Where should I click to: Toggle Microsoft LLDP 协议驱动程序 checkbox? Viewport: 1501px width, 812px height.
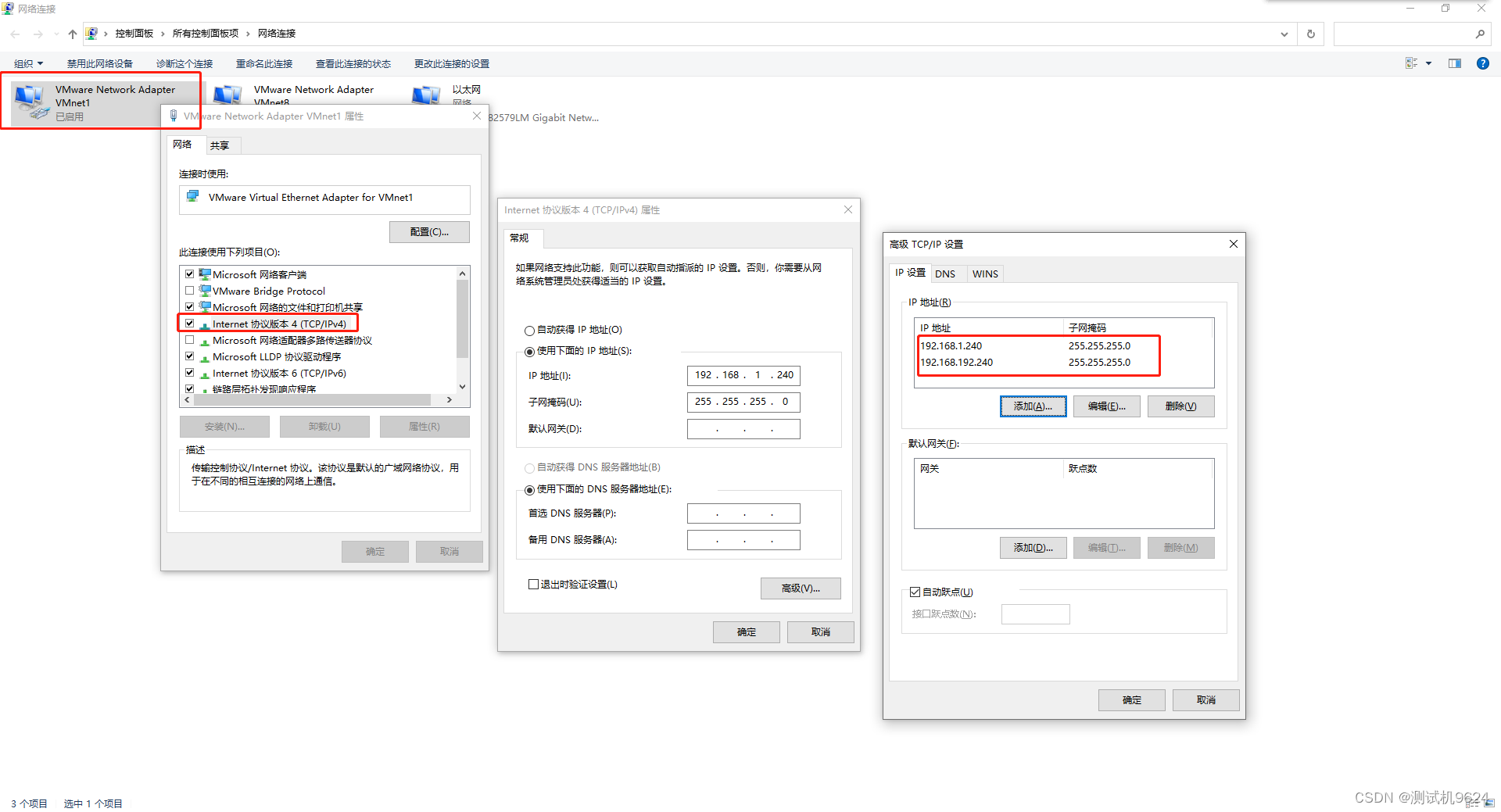(x=189, y=356)
